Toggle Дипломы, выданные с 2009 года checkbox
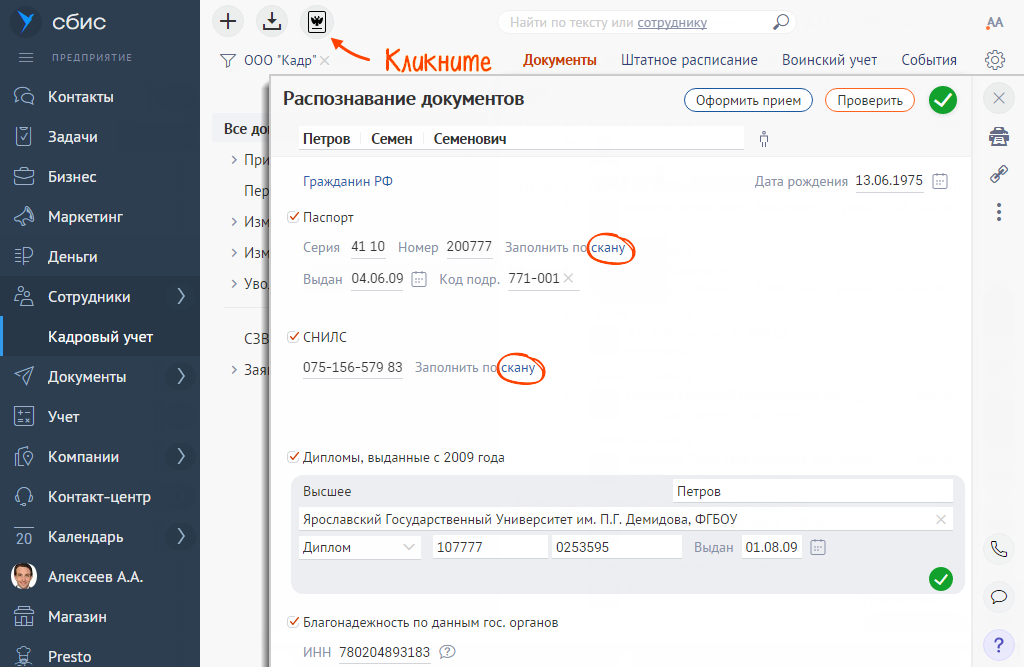The image size is (1024, 667). click(x=294, y=457)
